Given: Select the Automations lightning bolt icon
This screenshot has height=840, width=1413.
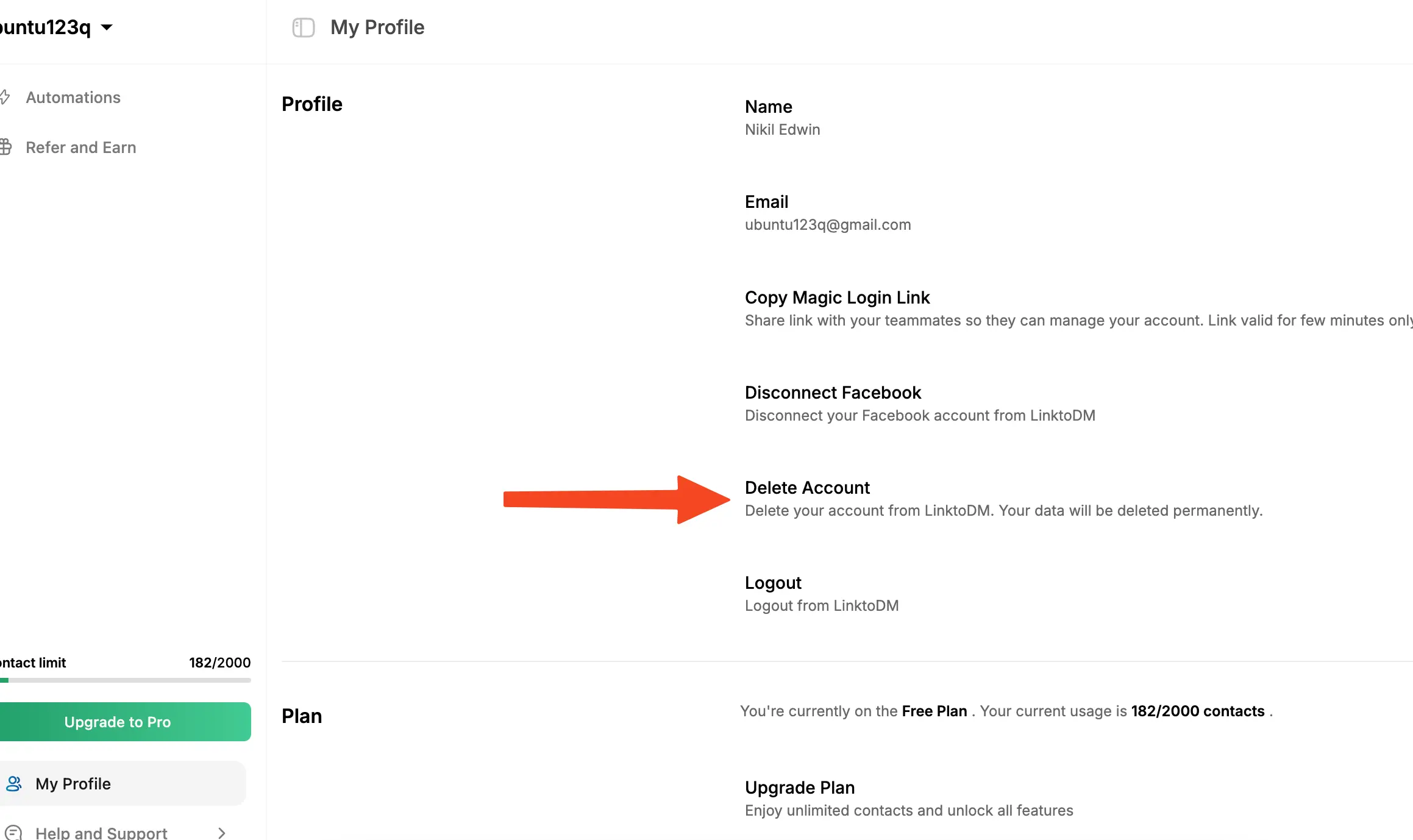Looking at the screenshot, I should 5,96.
